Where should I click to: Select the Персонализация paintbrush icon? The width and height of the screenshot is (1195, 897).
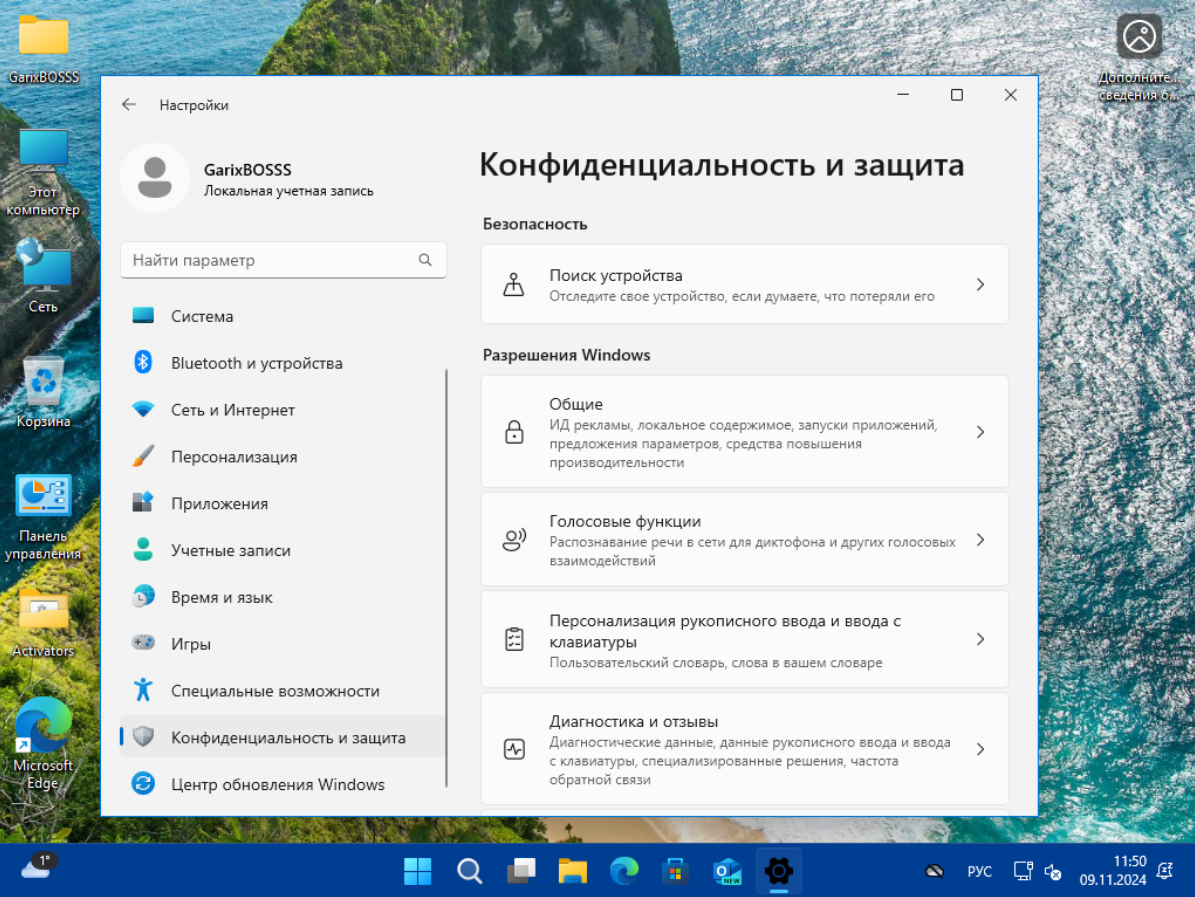point(143,457)
